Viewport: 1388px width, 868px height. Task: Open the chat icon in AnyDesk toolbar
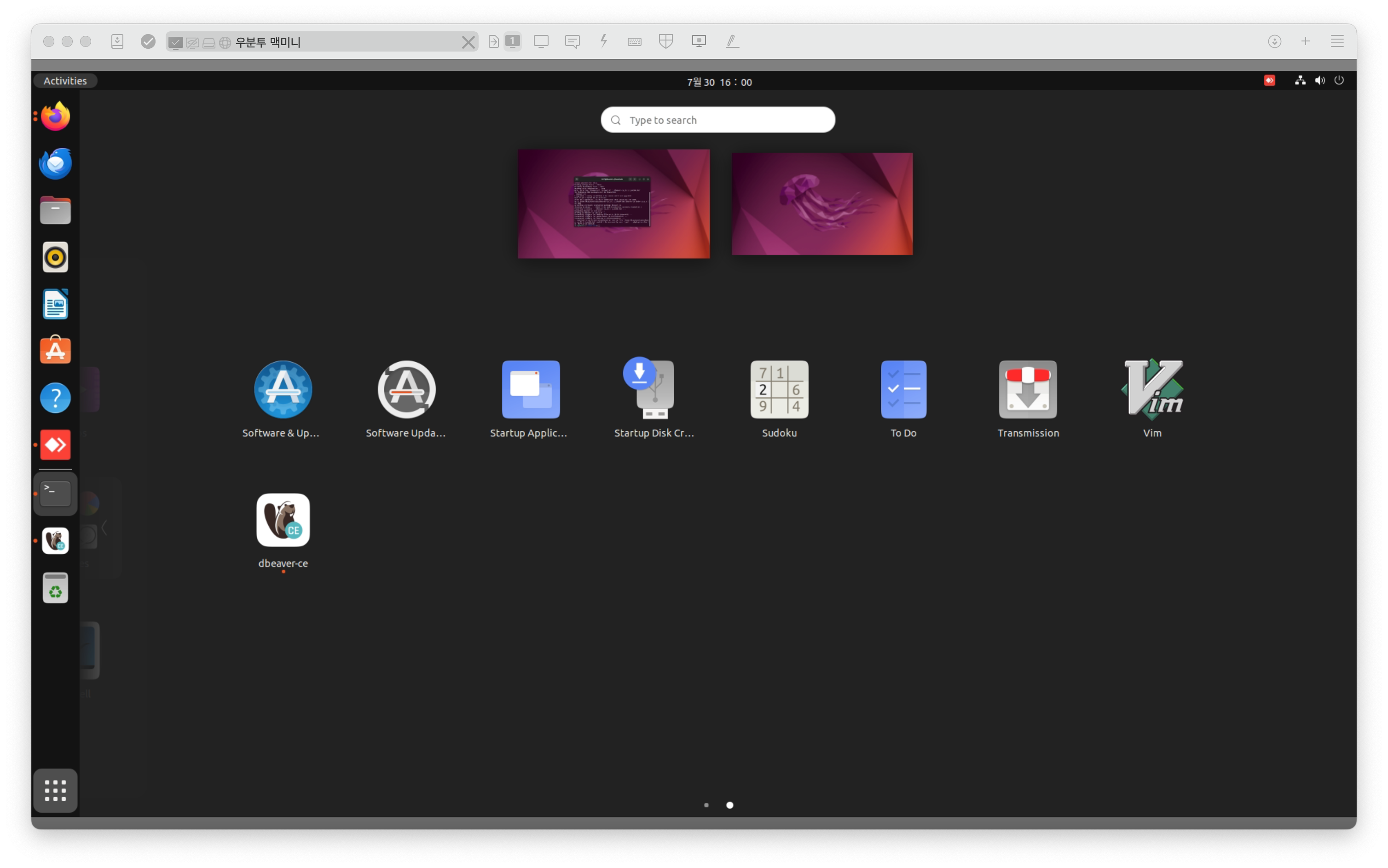pyautogui.click(x=573, y=41)
